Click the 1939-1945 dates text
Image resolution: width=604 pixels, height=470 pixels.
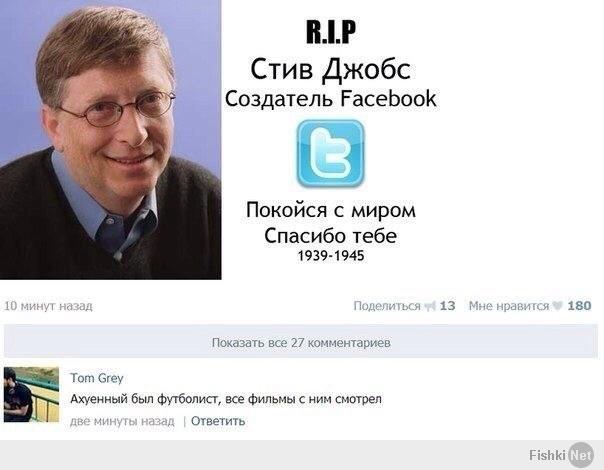pyautogui.click(x=331, y=256)
